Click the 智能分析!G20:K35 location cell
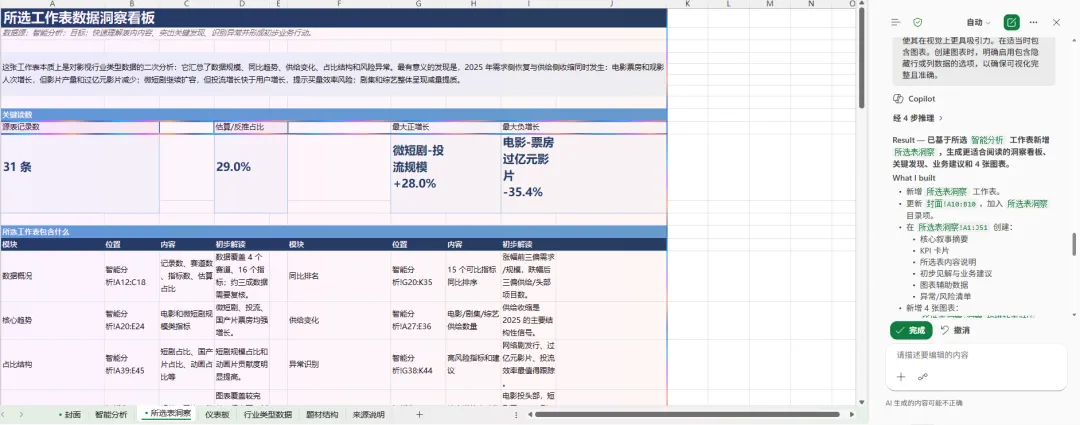 click(418, 276)
